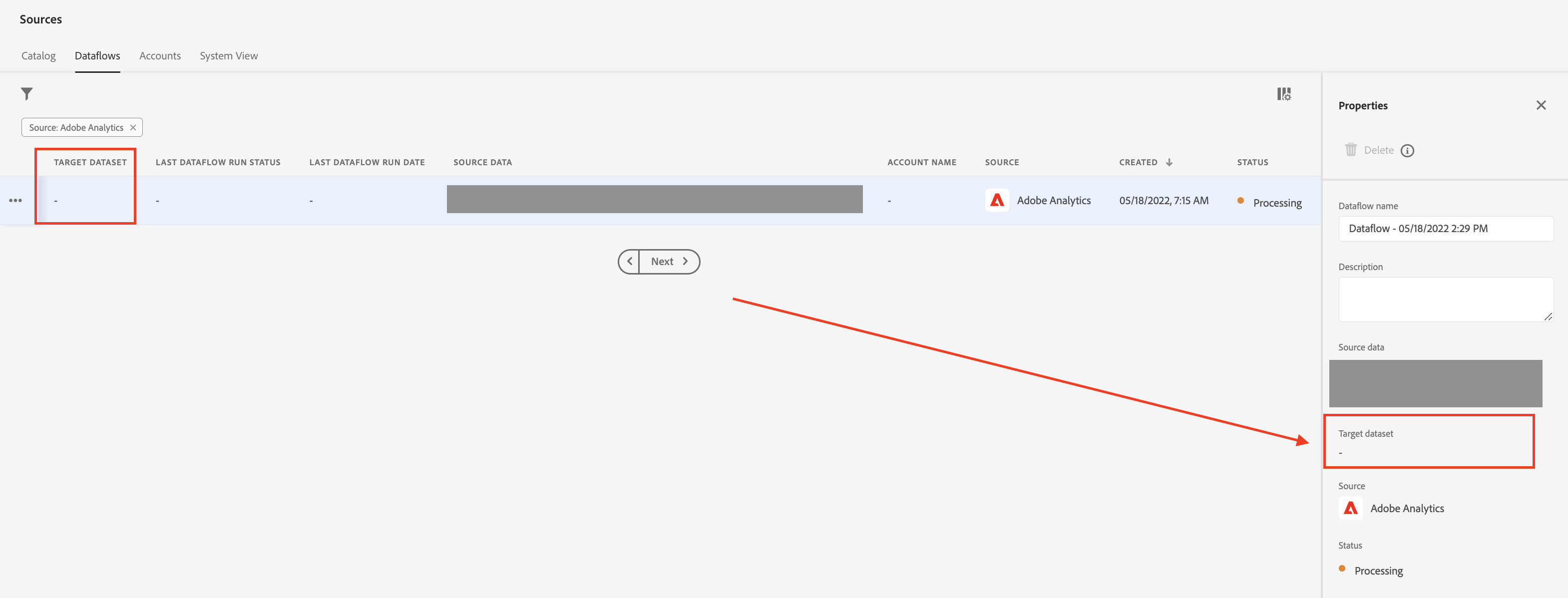Open the System View tab
The image size is (1568, 598).
(228, 56)
